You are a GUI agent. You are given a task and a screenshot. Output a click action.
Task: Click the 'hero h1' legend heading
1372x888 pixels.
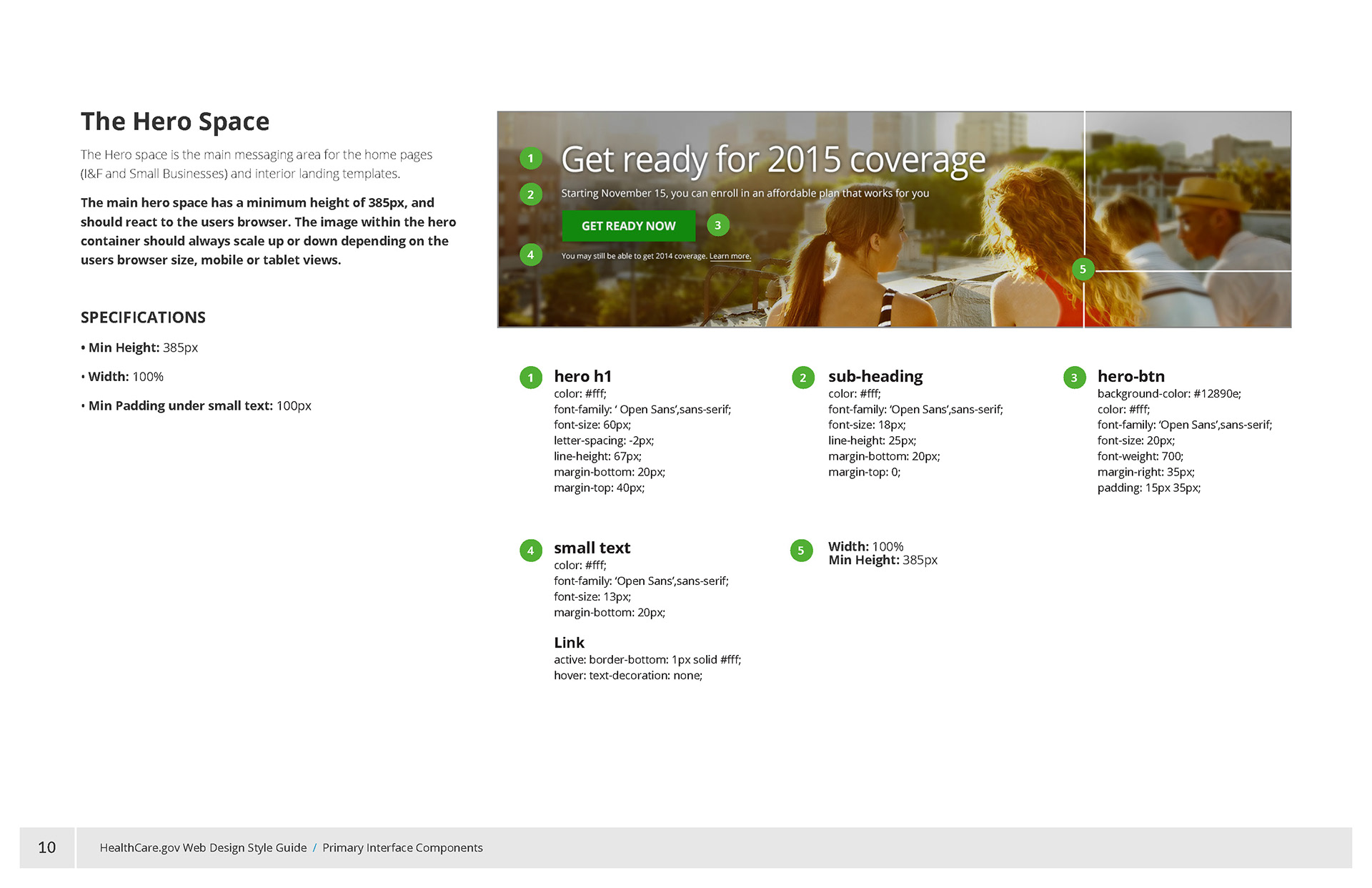click(x=582, y=376)
